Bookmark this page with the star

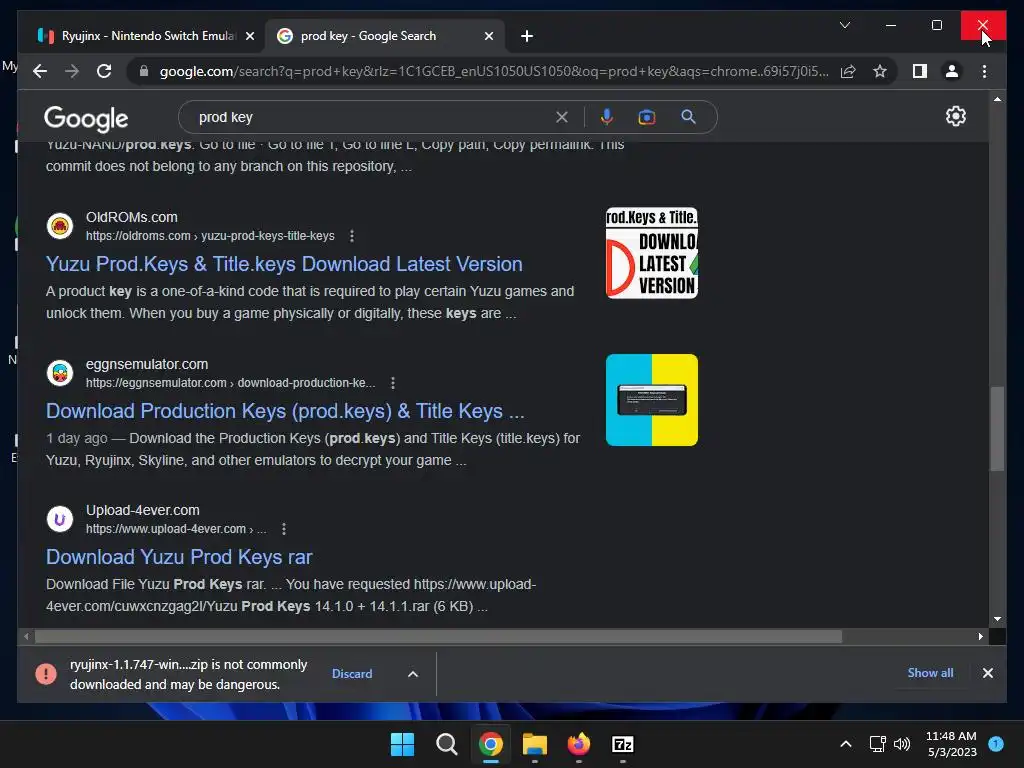pos(880,71)
